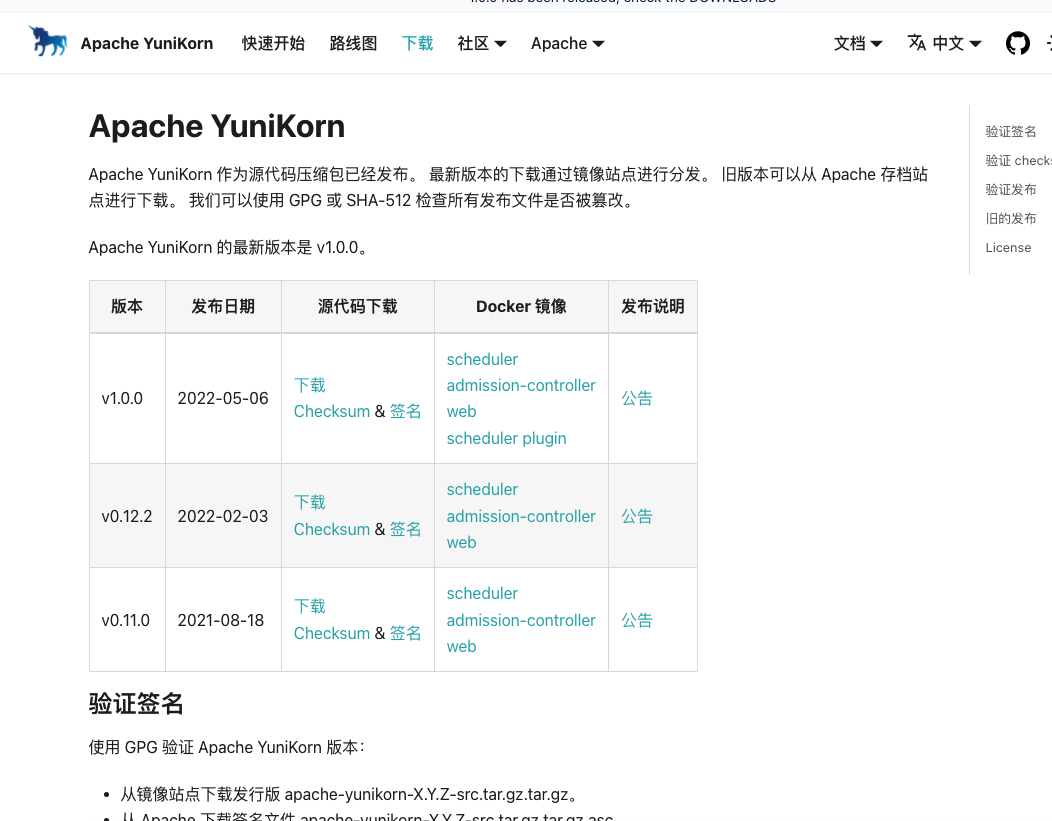This screenshot has height=821, width=1052.
Task: Click the 验证签名 section heading
Action: click(136, 704)
